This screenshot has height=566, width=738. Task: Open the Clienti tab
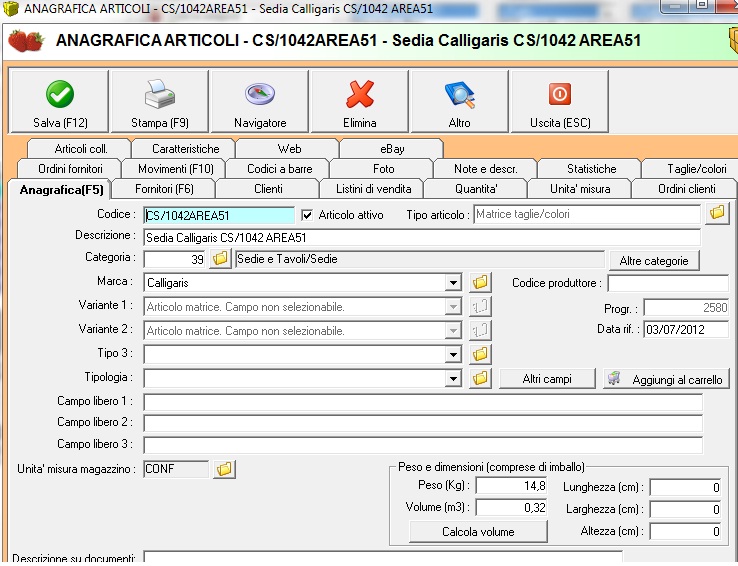click(268, 189)
